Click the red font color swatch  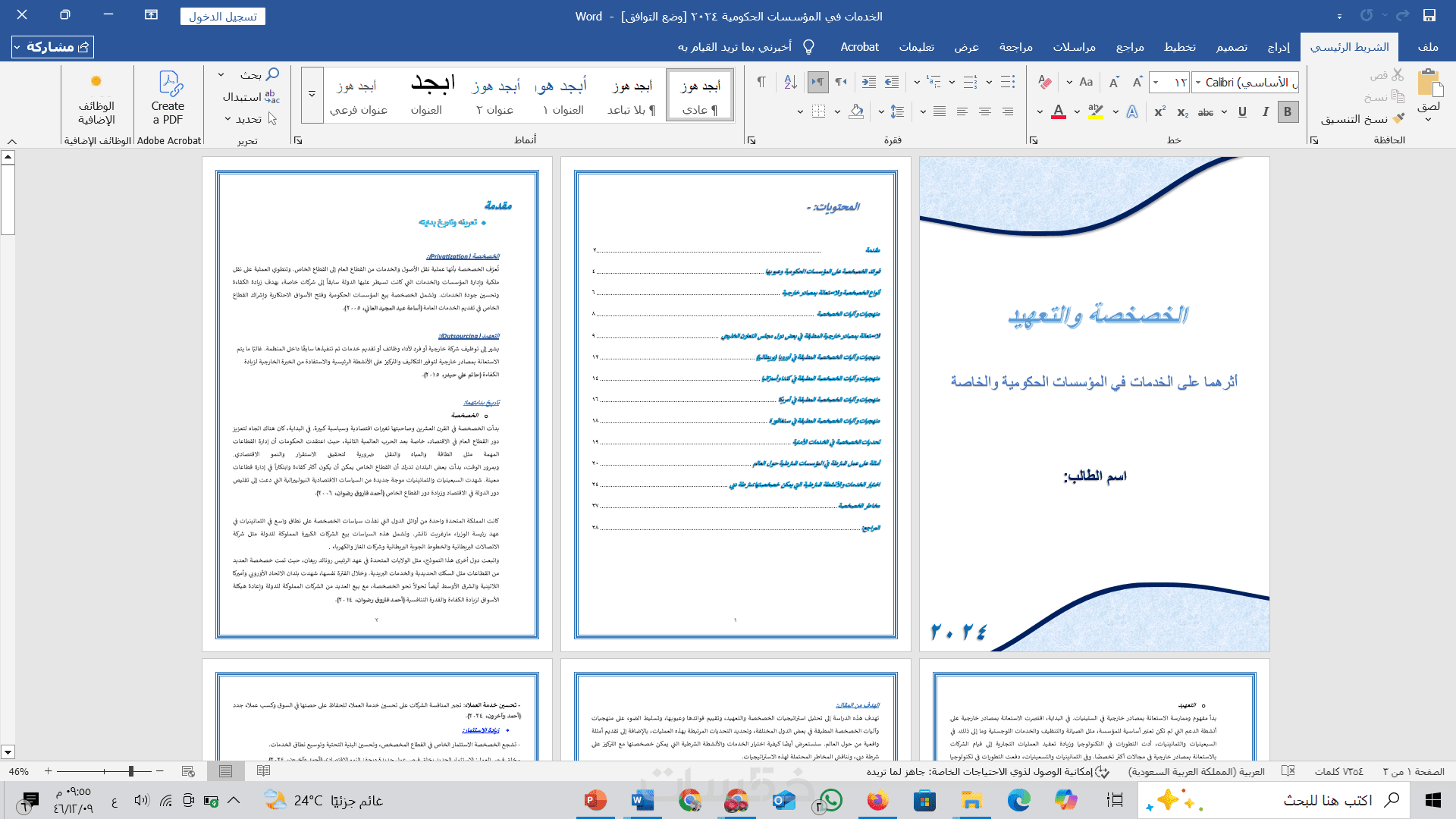1059,112
